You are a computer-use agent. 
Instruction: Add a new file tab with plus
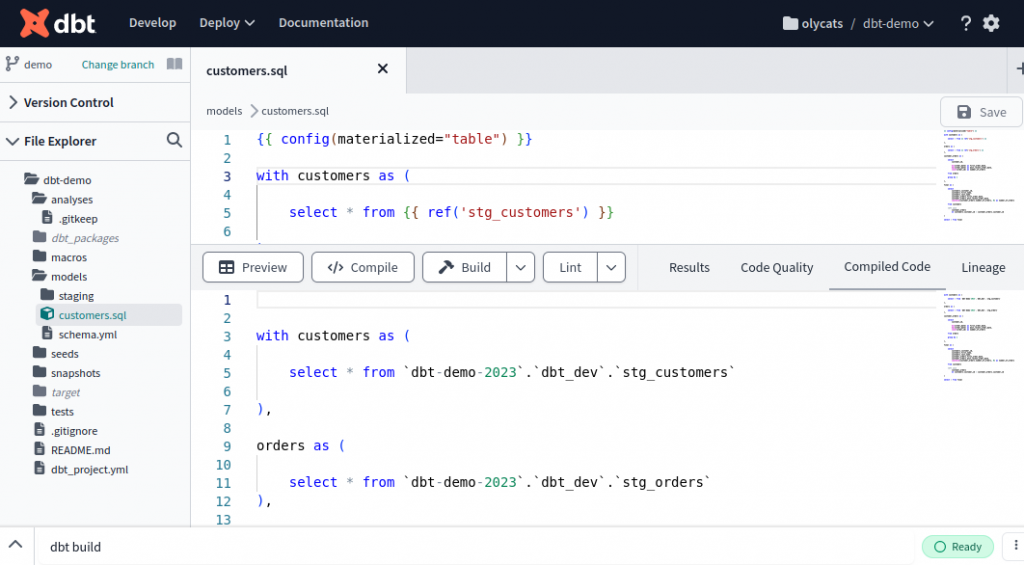click(1019, 69)
